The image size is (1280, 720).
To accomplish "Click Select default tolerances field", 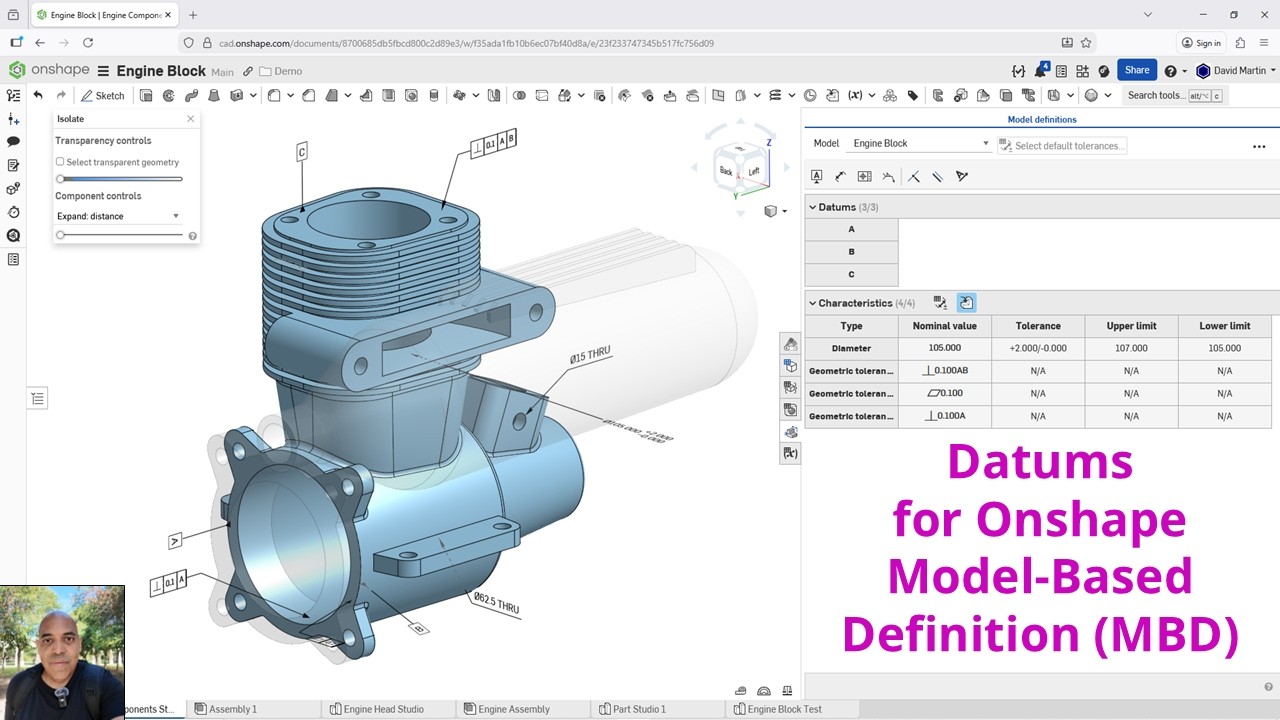I will [x=1061, y=145].
